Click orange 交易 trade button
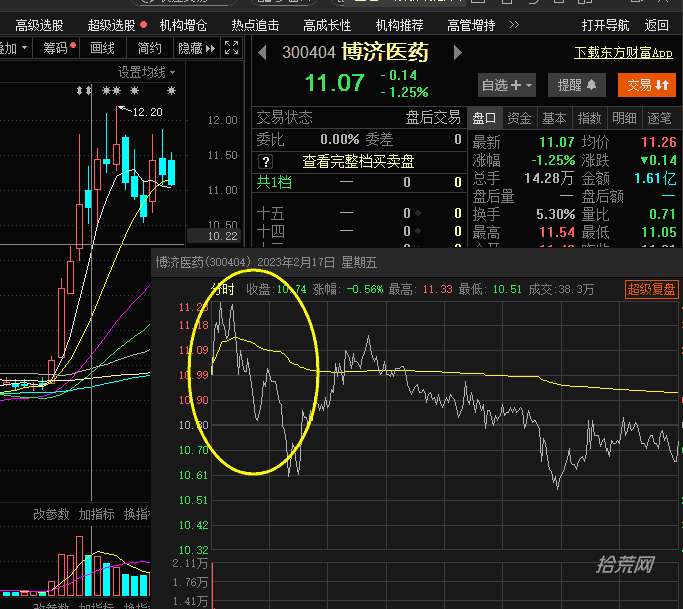This screenshot has height=609, width=683. (646, 85)
